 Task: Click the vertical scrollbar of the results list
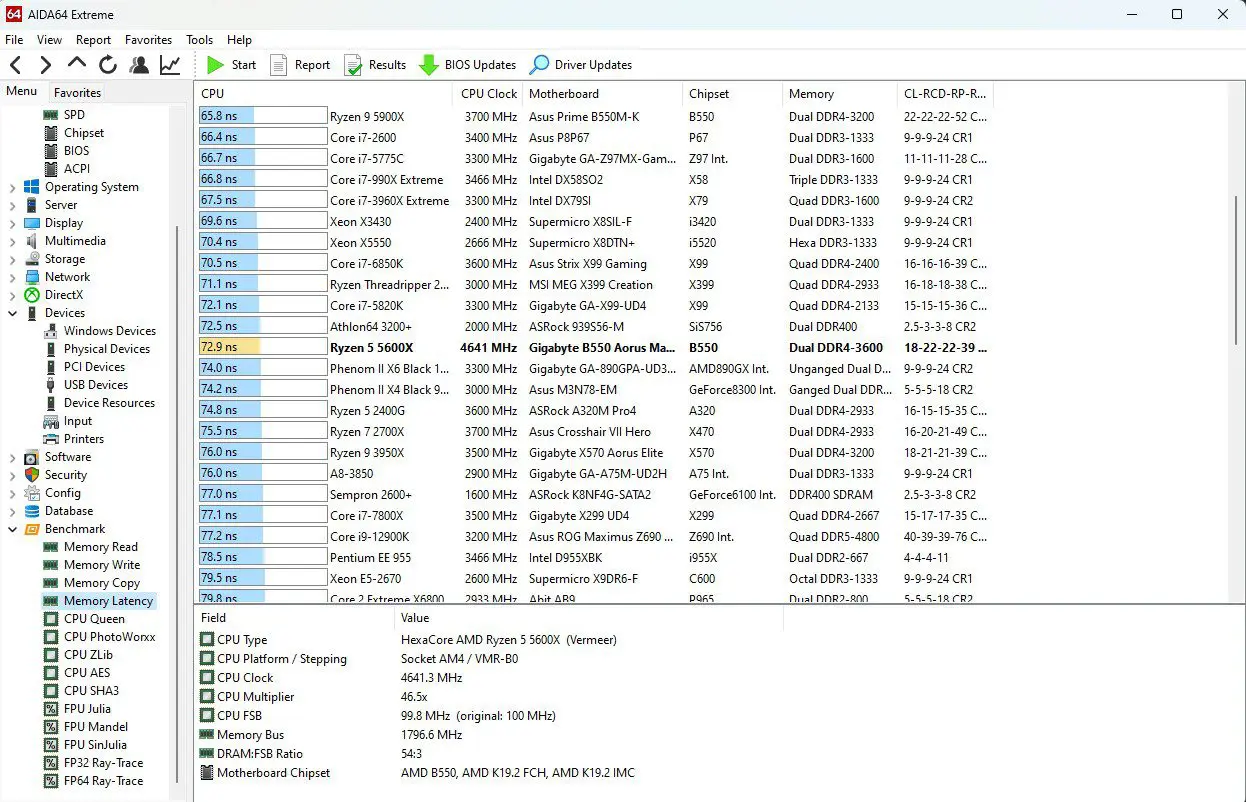(x=1237, y=270)
